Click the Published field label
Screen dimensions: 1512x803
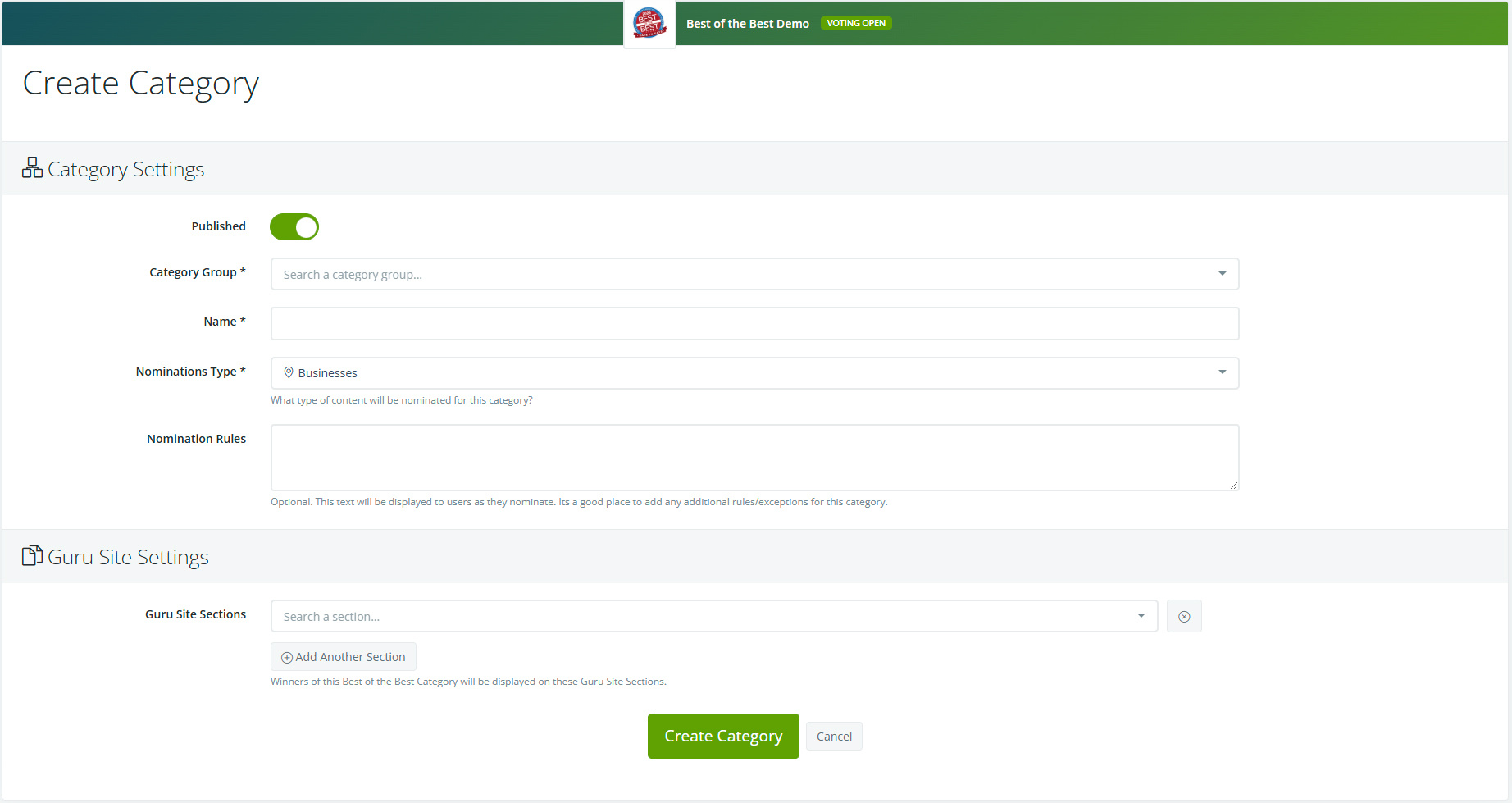click(x=218, y=226)
